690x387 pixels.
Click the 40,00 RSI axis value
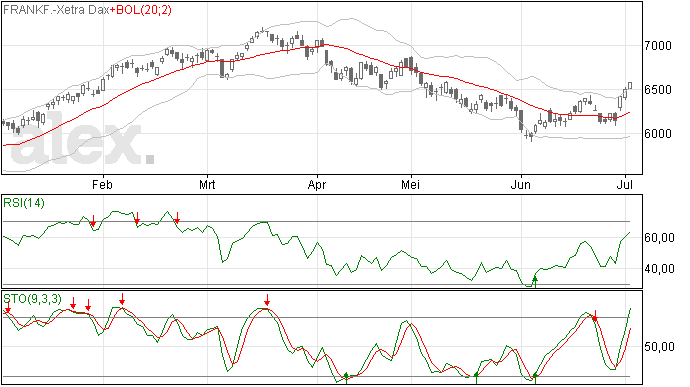(659, 269)
